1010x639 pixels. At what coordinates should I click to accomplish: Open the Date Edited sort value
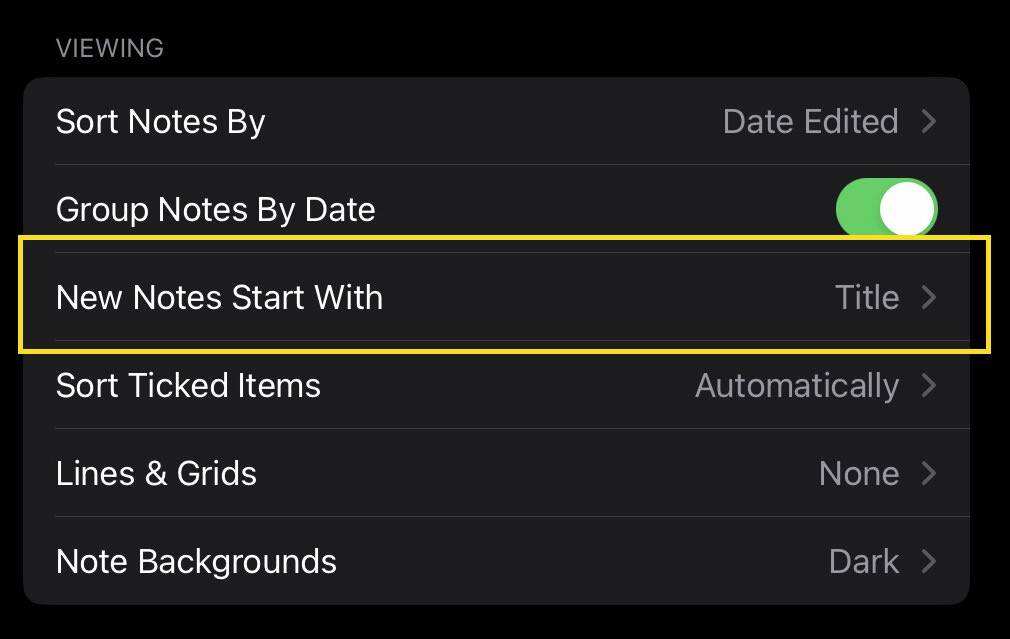(810, 122)
